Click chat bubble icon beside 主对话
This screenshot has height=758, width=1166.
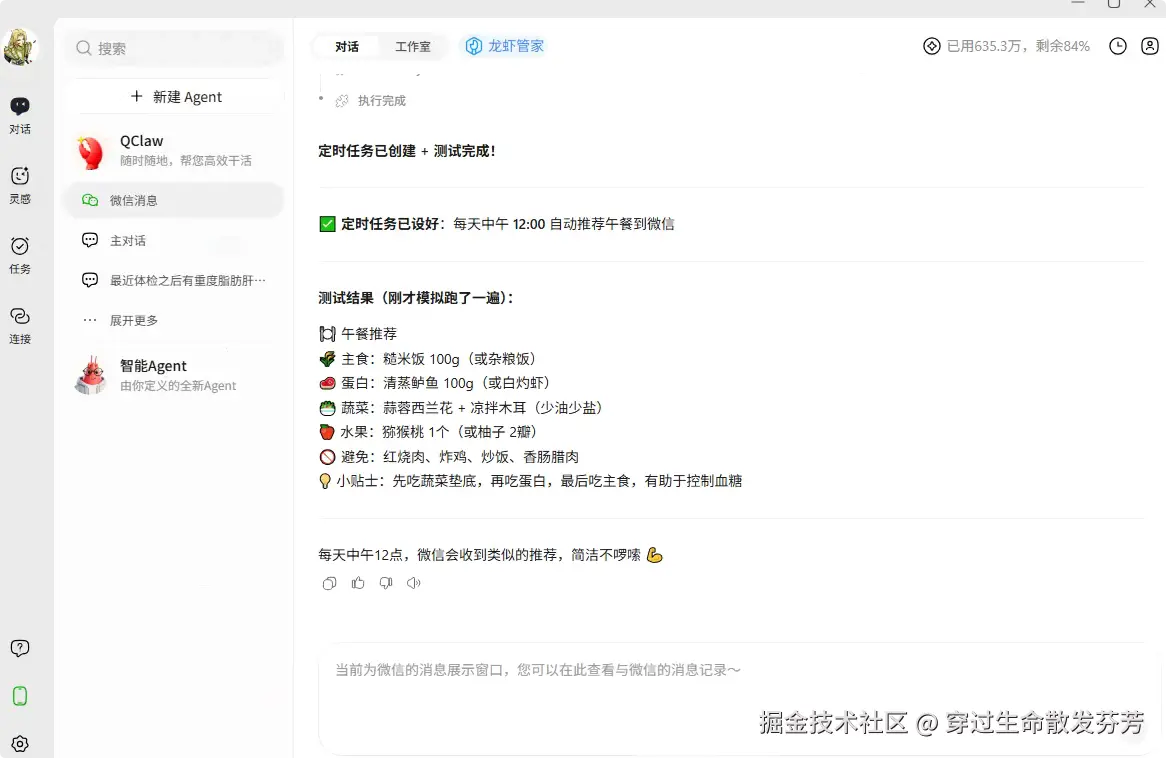[90, 240]
